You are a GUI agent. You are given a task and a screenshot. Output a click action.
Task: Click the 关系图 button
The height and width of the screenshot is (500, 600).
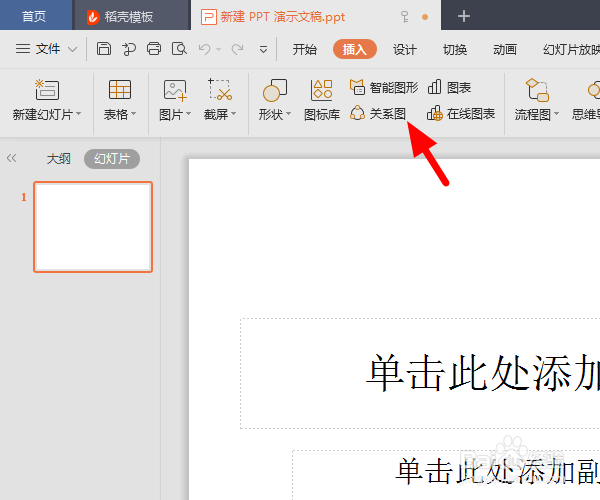378,114
